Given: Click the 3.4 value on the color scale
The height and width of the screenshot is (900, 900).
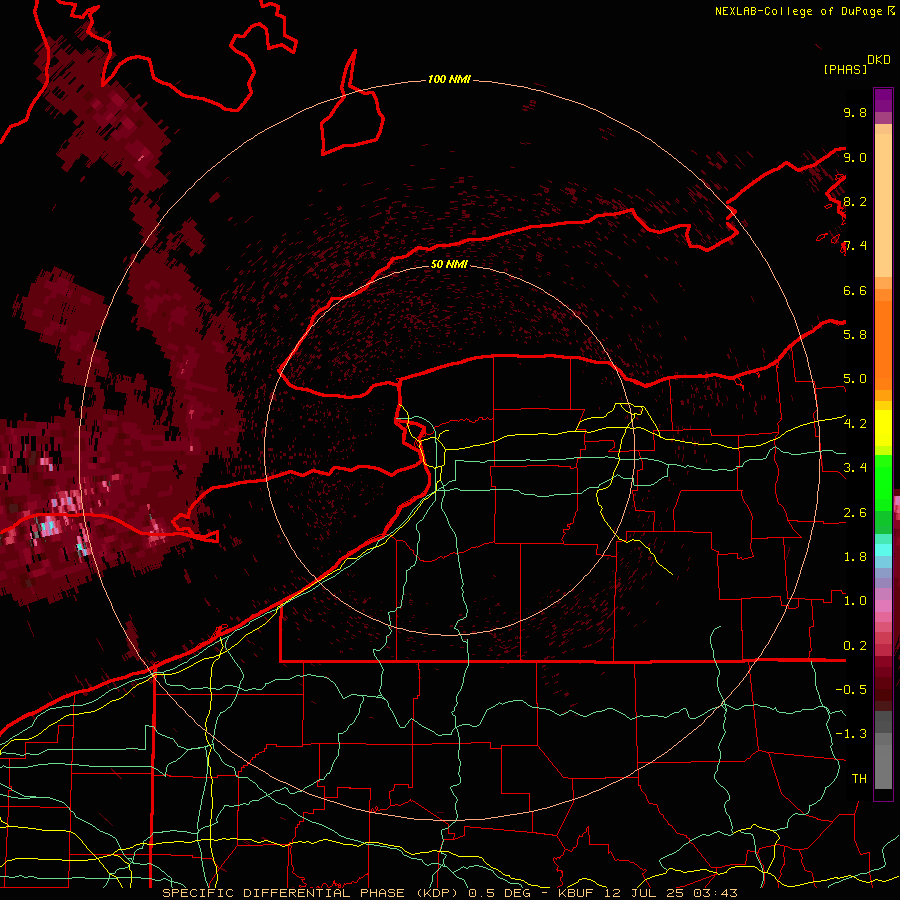Looking at the screenshot, I should point(855,468).
